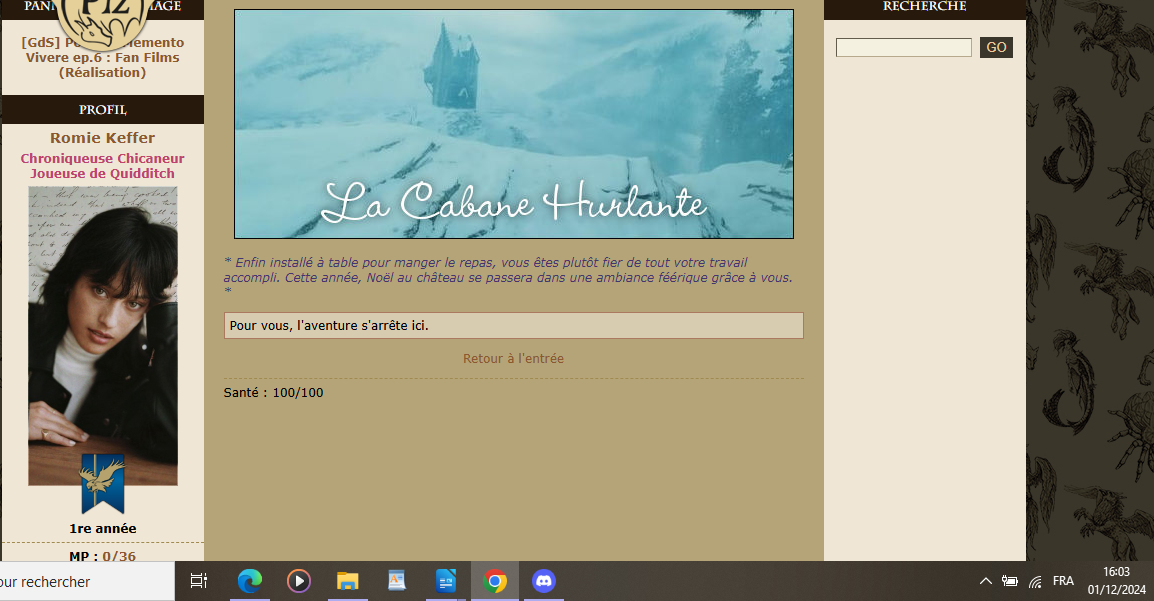The width and height of the screenshot is (1154, 601).
Task: Switch to Google Chrome in the taskbar
Action: point(495,581)
